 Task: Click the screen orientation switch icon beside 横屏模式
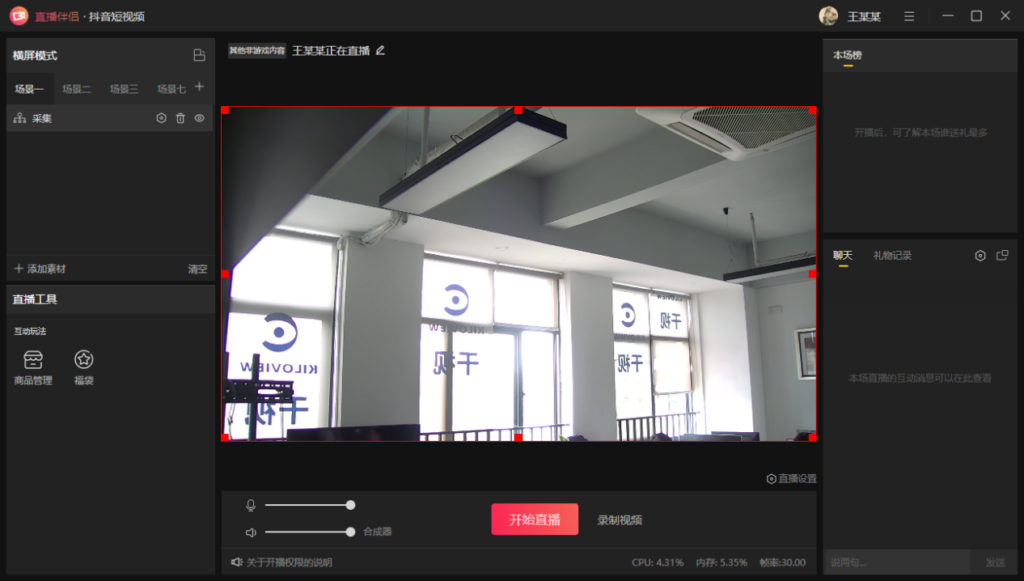(x=199, y=55)
